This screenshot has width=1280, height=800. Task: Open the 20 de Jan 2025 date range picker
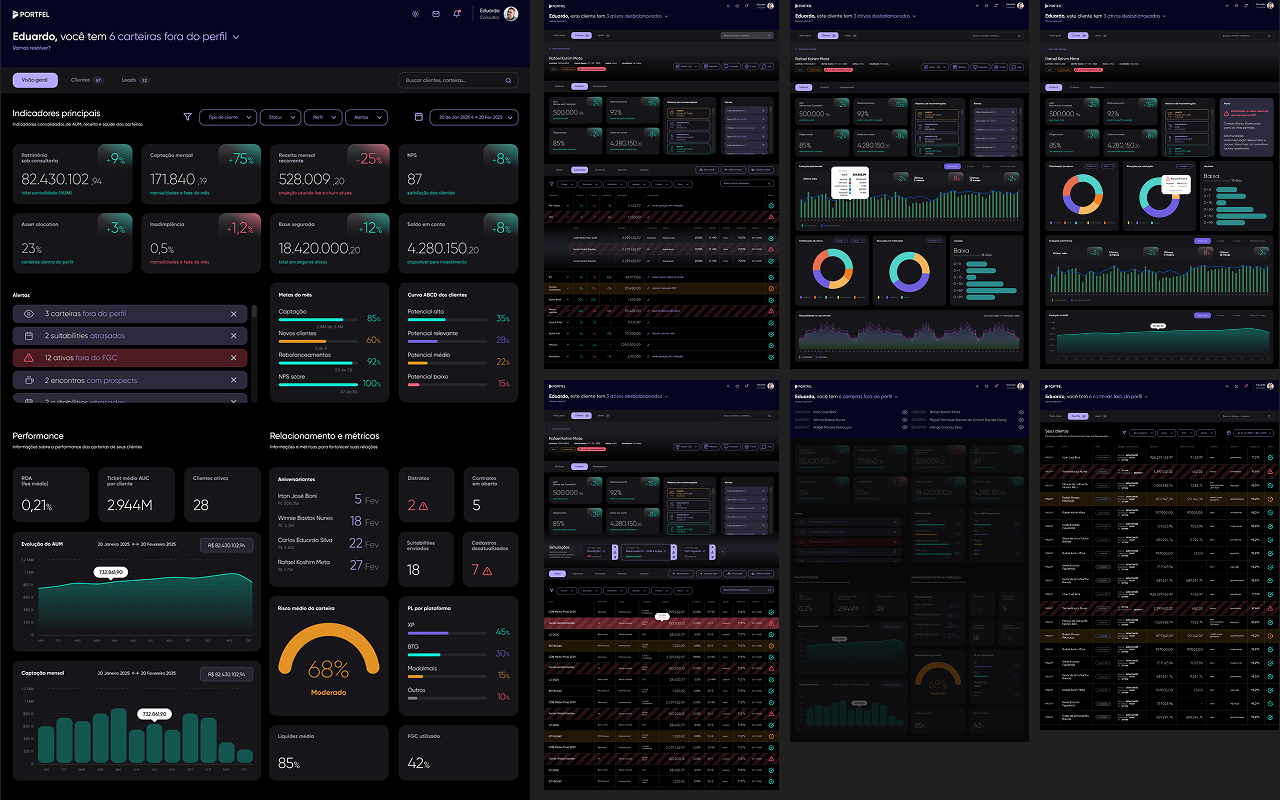474,117
